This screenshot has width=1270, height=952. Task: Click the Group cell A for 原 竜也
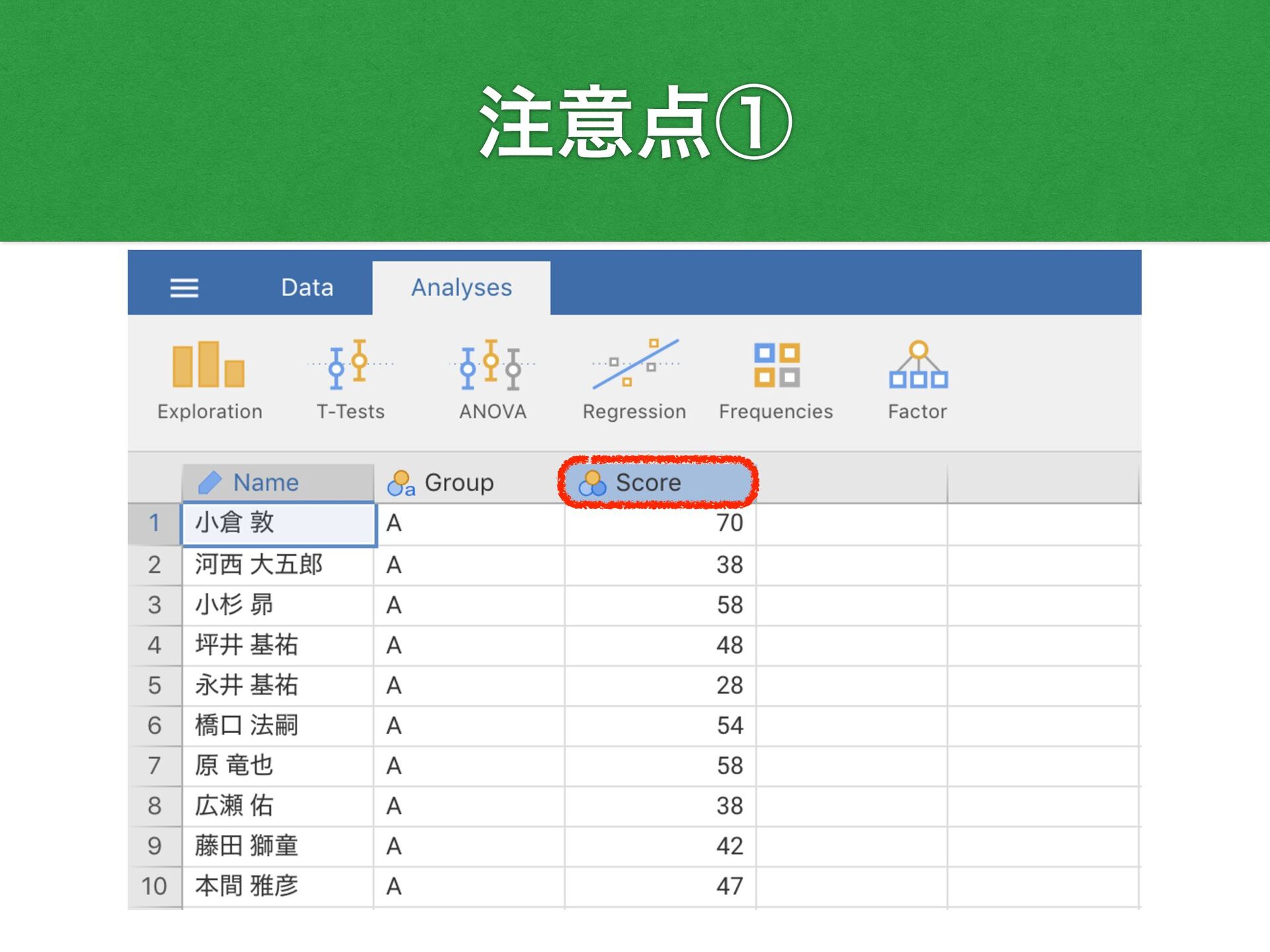click(470, 766)
